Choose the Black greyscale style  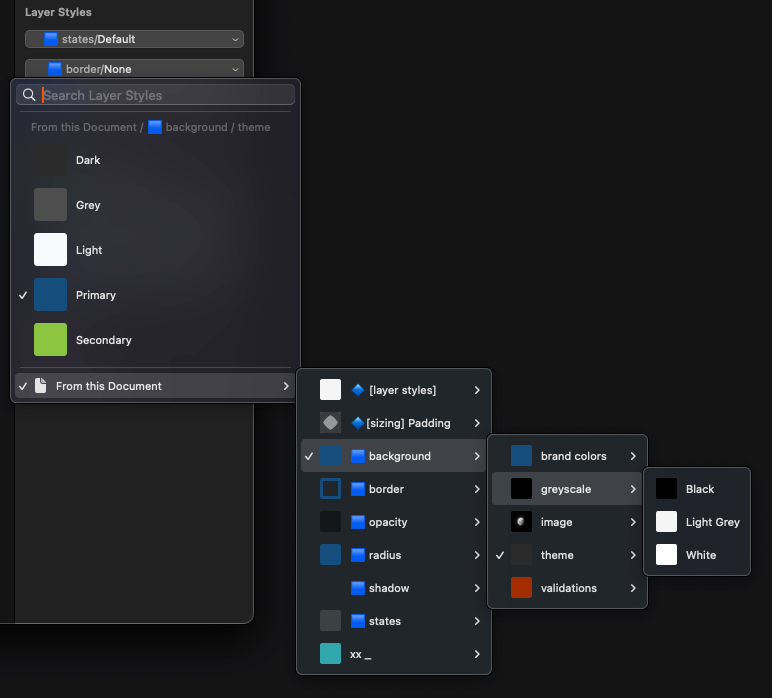click(x=697, y=489)
